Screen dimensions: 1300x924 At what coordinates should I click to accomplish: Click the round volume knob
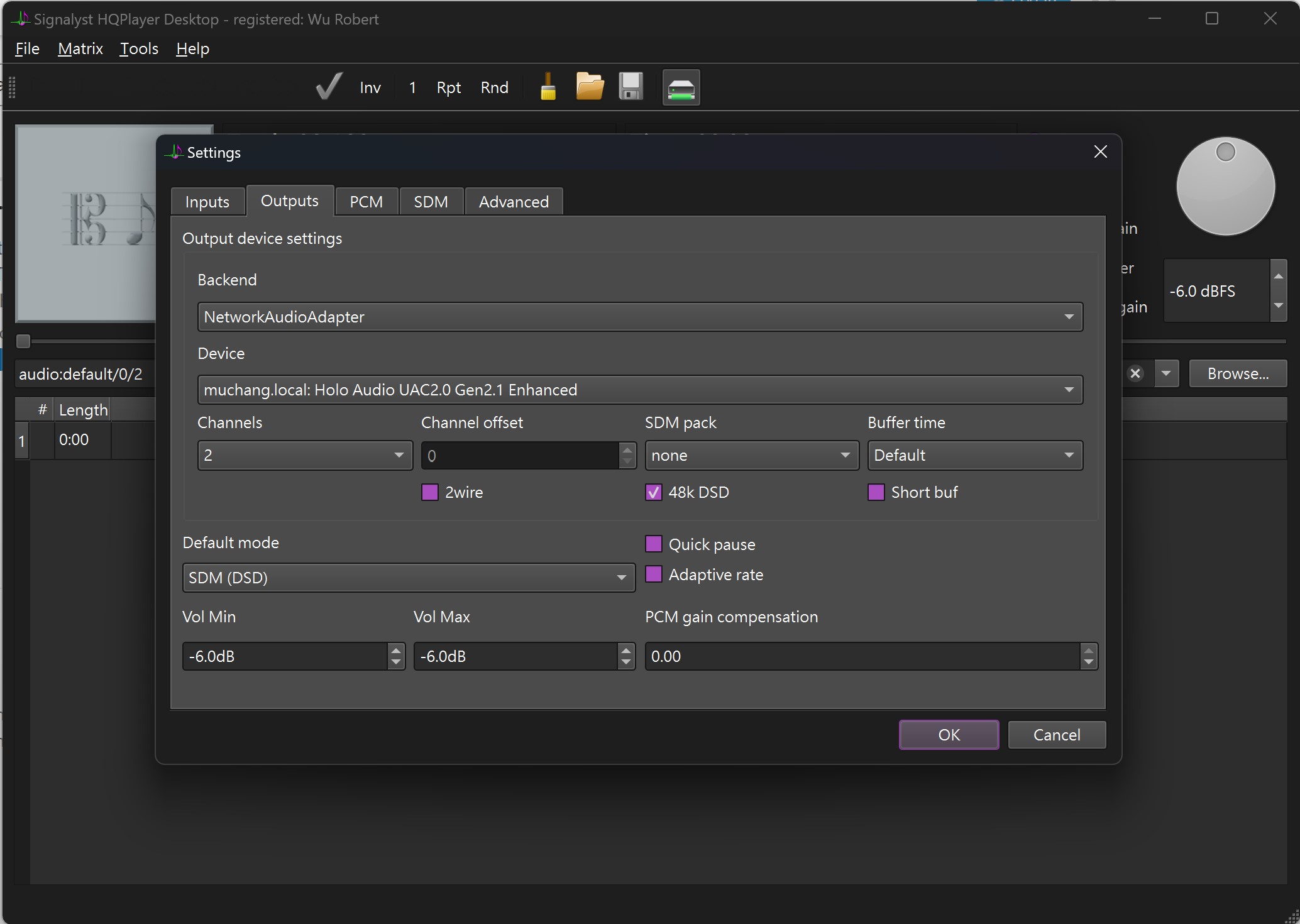[1225, 187]
